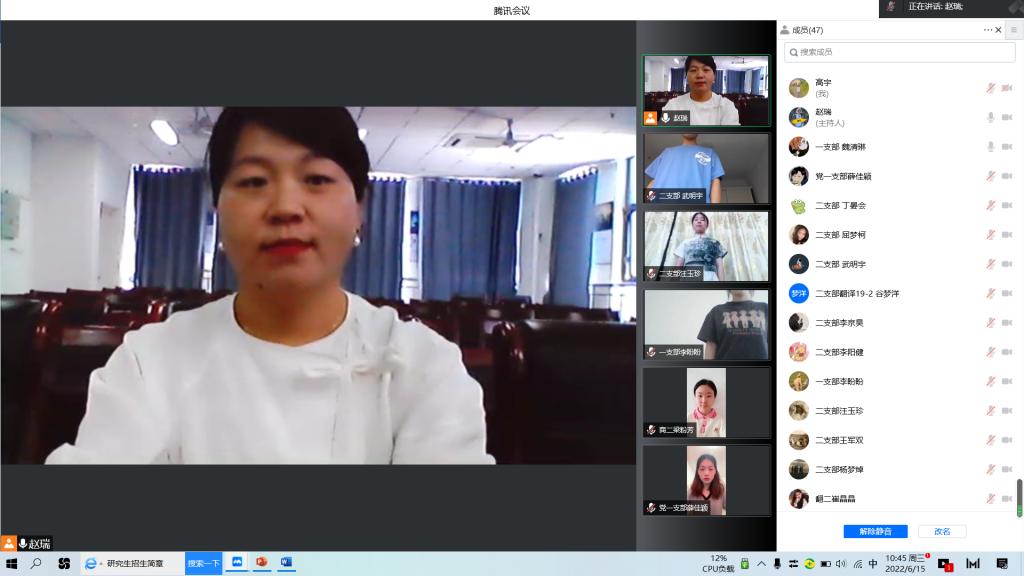
Task: Click the avatar of 二支部 屈梦柯
Action: point(798,235)
